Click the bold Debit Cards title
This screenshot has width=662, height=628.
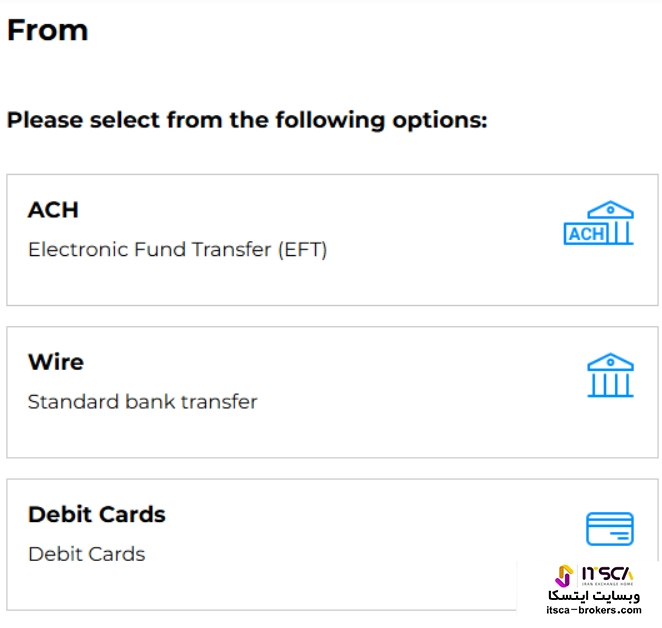click(x=97, y=514)
